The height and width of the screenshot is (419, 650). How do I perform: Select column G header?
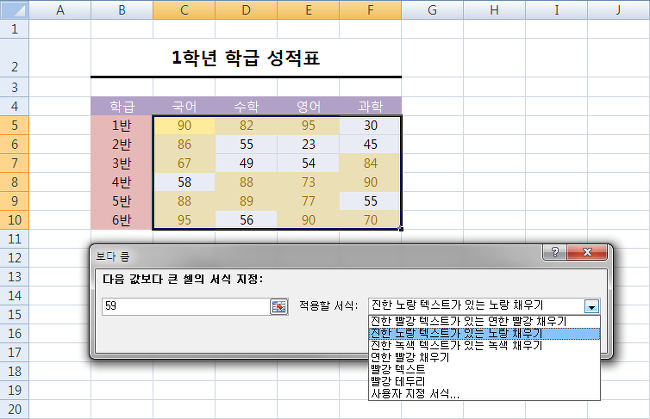tap(432, 10)
